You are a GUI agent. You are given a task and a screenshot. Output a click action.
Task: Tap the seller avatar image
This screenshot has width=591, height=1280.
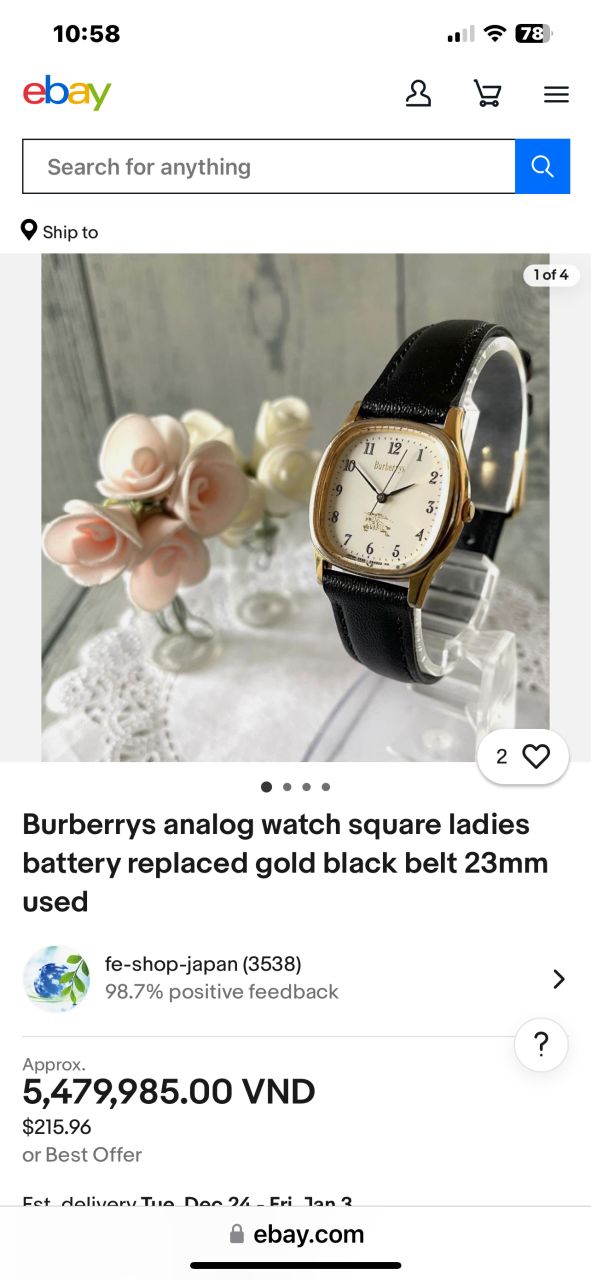(57, 979)
